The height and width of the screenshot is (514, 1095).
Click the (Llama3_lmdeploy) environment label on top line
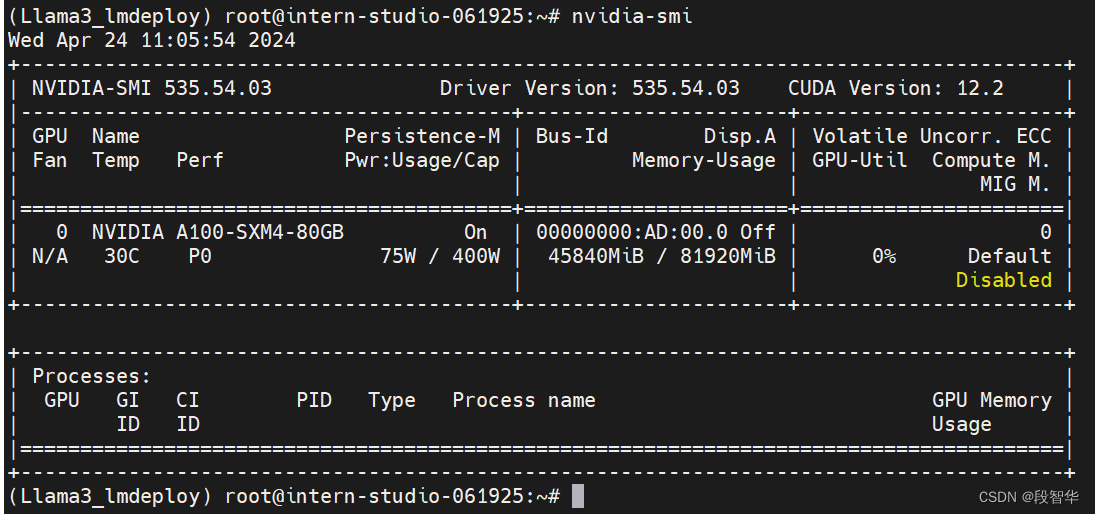[x=110, y=17]
